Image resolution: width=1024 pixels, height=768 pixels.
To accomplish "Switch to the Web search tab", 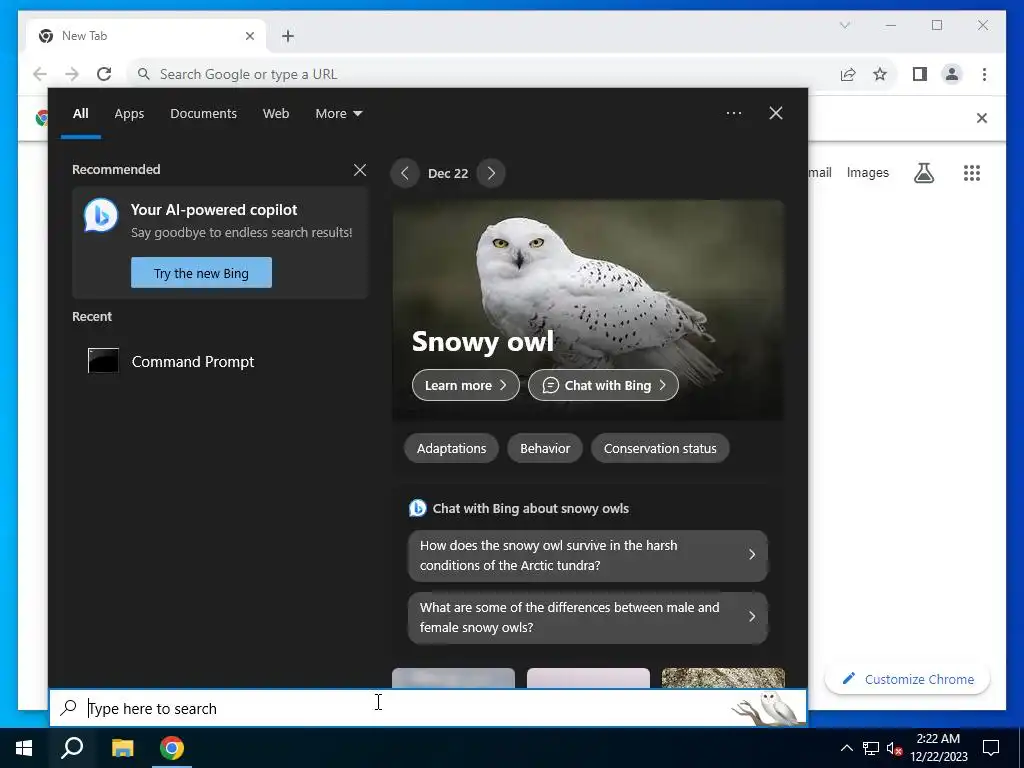I will 276,114.
